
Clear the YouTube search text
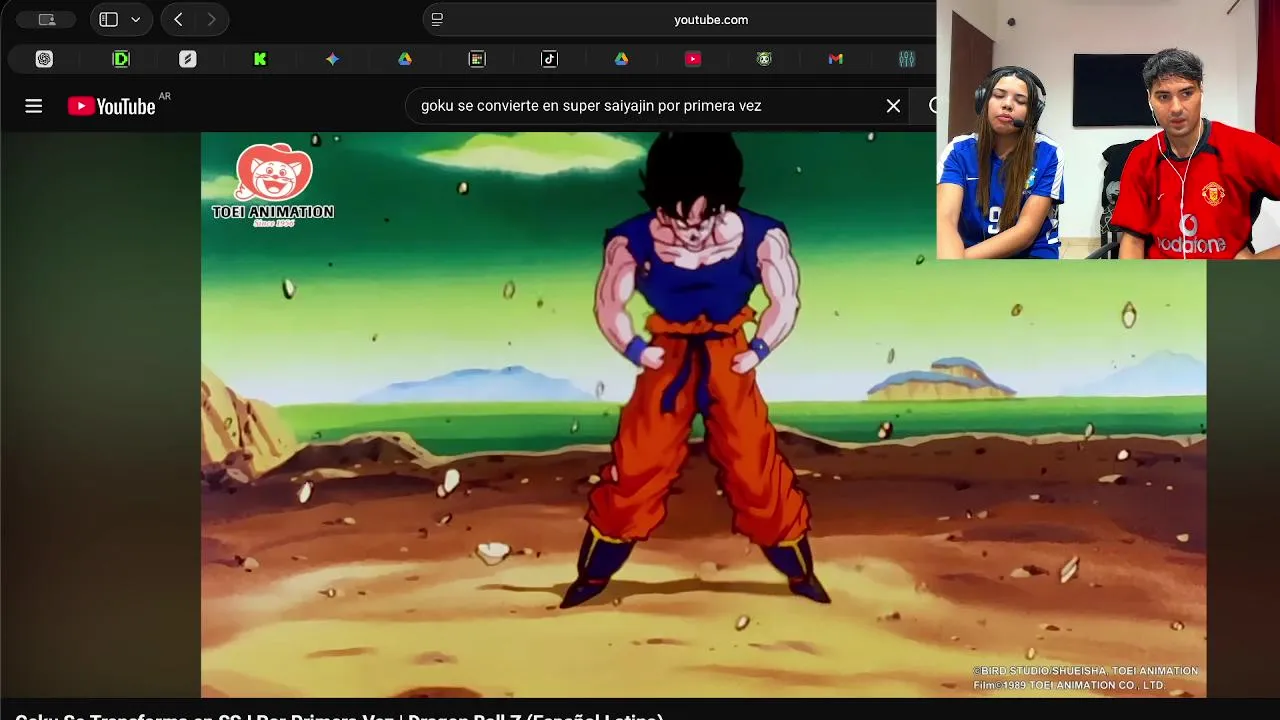tap(893, 106)
